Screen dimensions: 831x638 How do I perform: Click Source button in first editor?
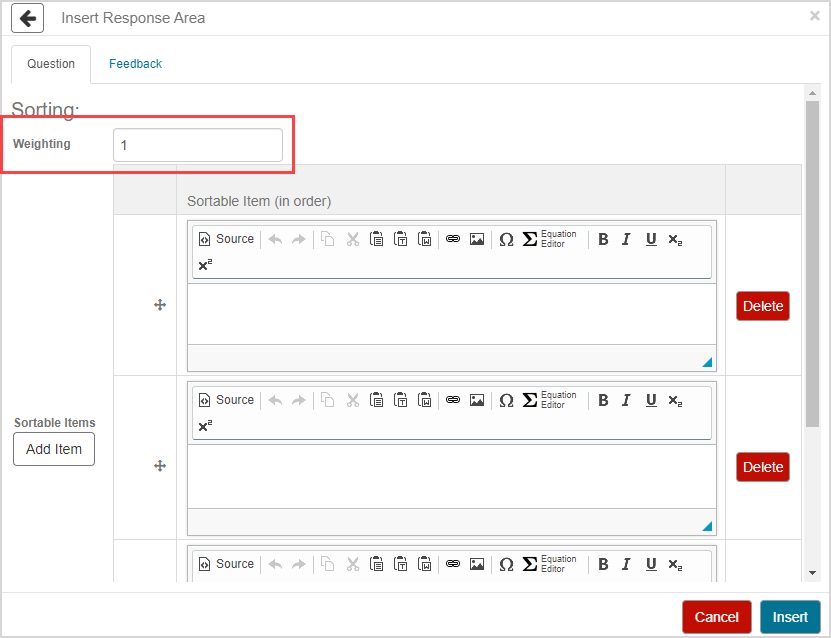tap(226, 239)
